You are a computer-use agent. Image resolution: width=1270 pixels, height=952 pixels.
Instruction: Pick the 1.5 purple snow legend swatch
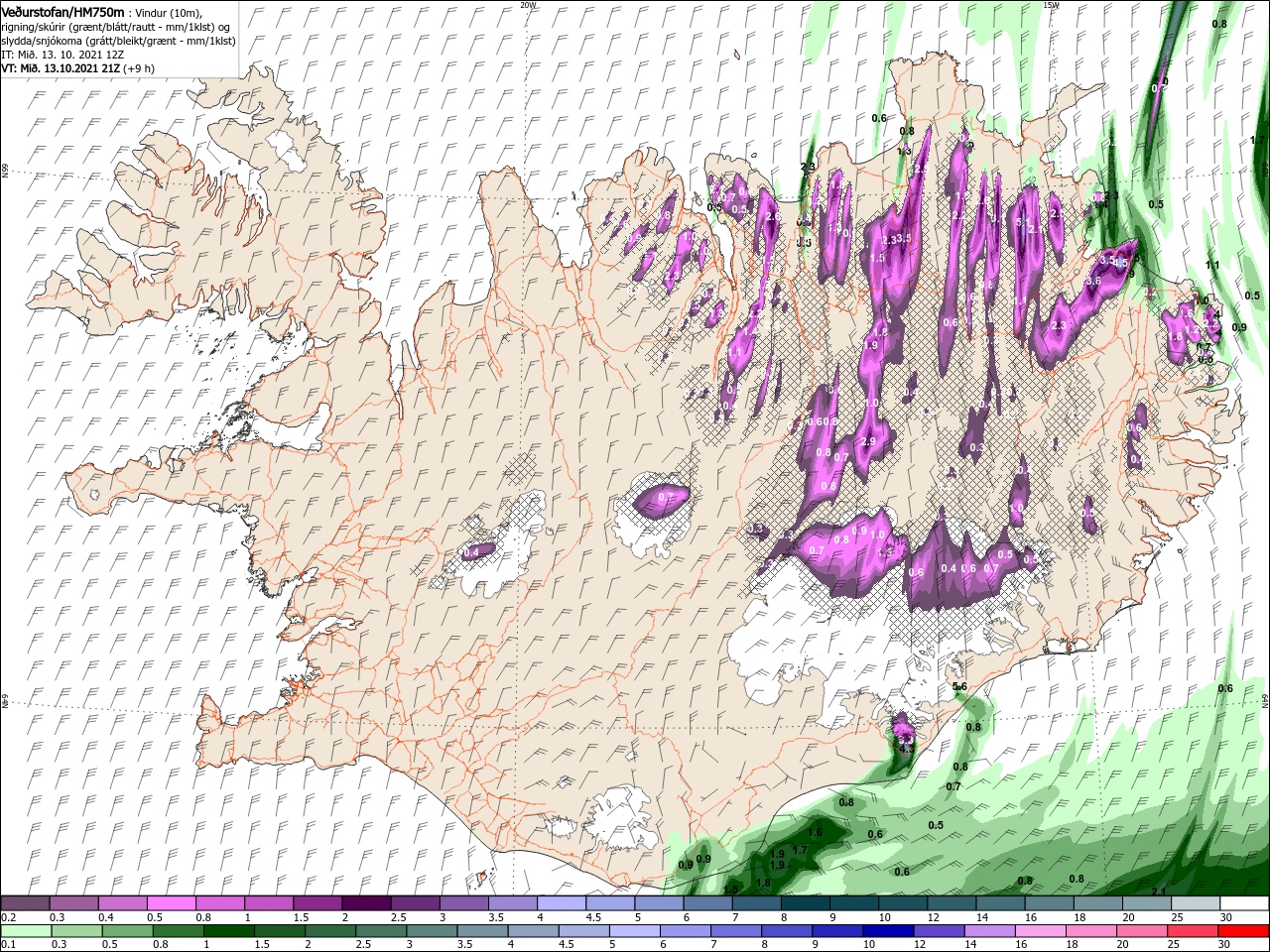317,903
